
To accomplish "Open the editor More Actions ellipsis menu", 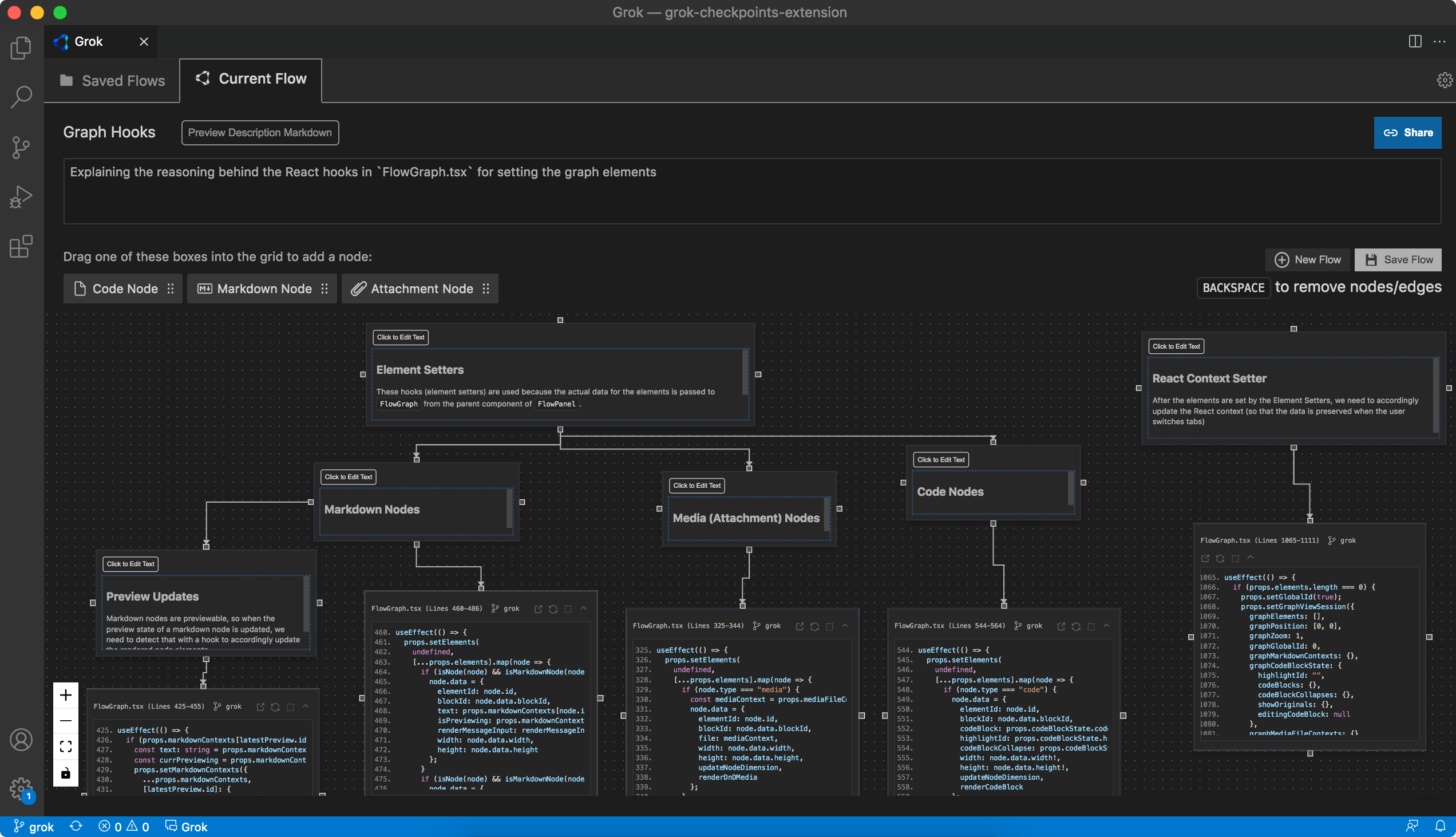I will coord(1439,41).
